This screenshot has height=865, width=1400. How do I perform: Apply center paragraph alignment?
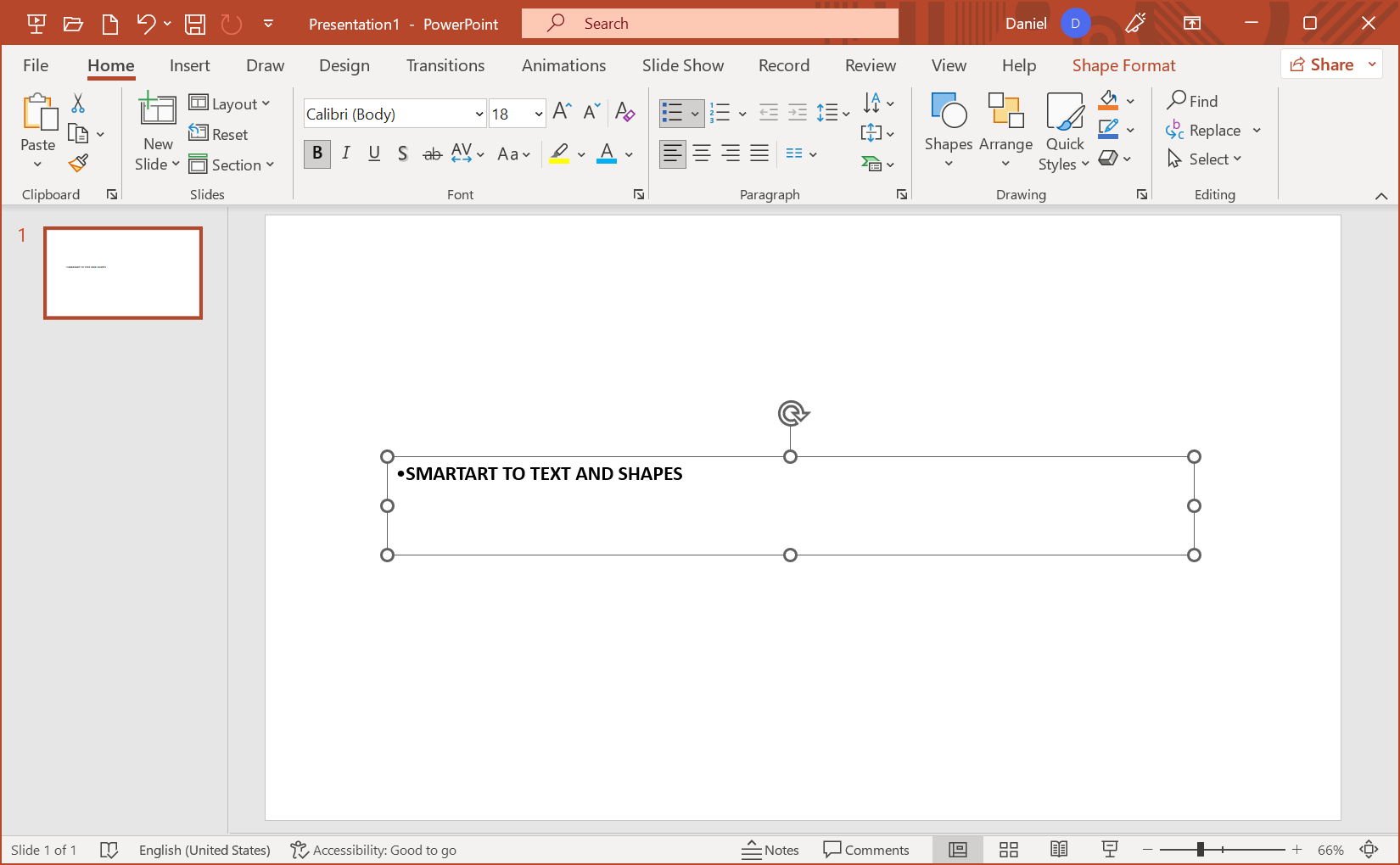point(702,153)
